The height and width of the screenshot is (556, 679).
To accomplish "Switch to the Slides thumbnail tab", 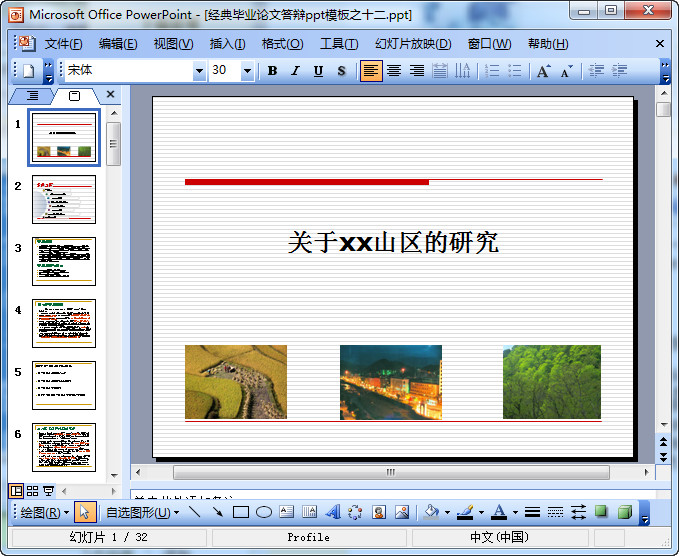I will [74, 96].
